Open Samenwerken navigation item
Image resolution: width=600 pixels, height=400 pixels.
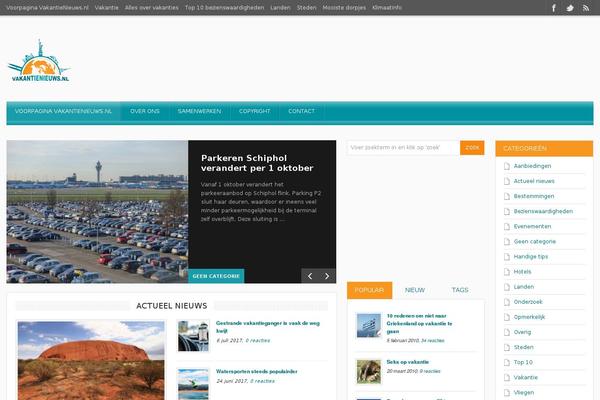pyautogui.click(x=199, y=111)
